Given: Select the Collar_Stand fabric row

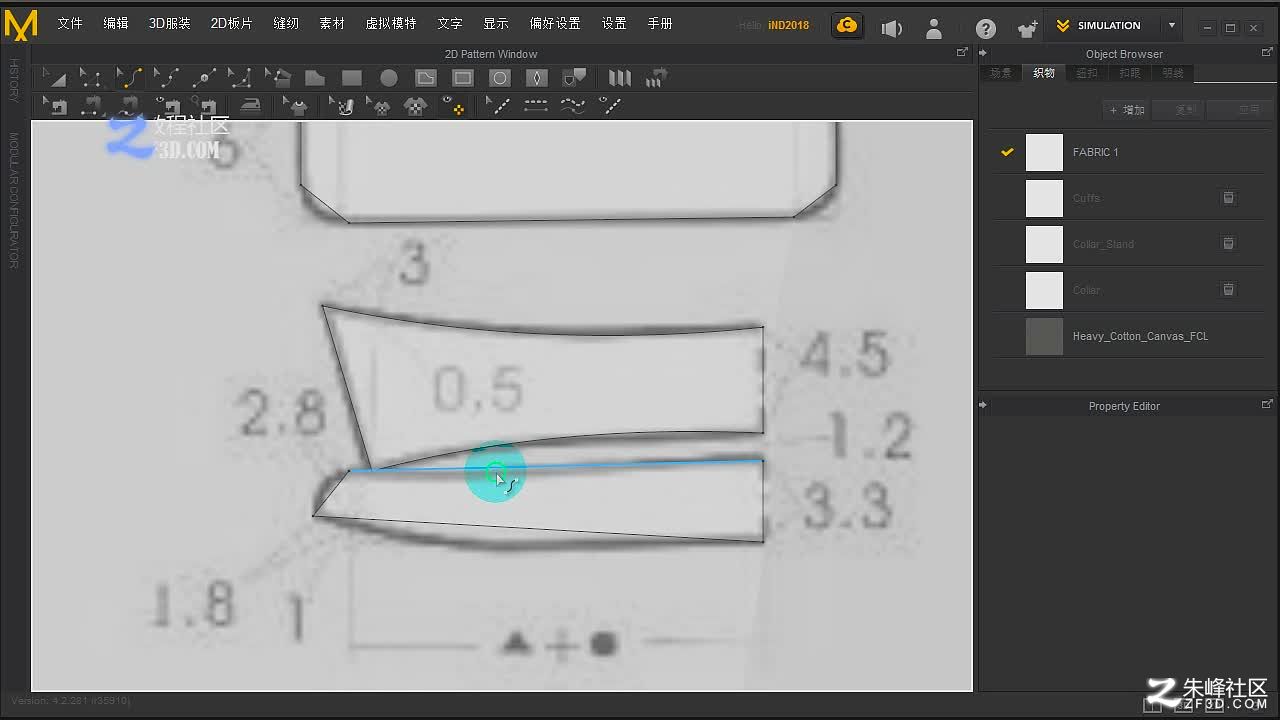Looking at the screenshot, I should coord(1127,244).
